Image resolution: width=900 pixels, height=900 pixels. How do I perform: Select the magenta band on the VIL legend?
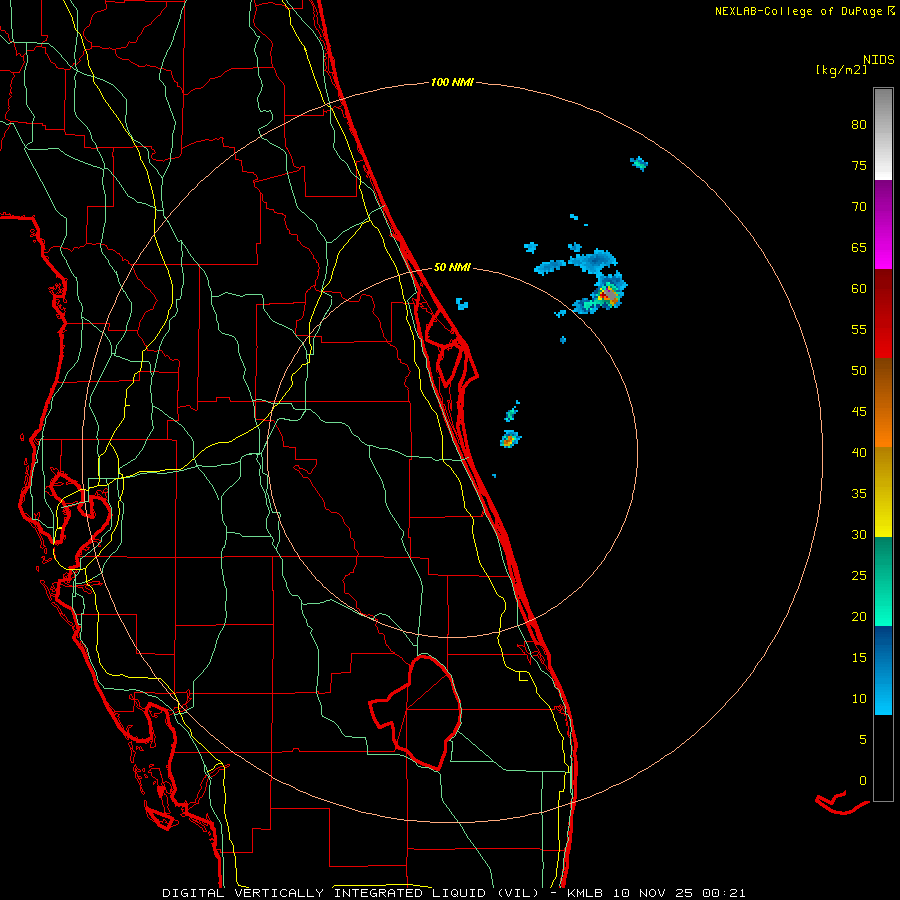(x=883, y=224)
